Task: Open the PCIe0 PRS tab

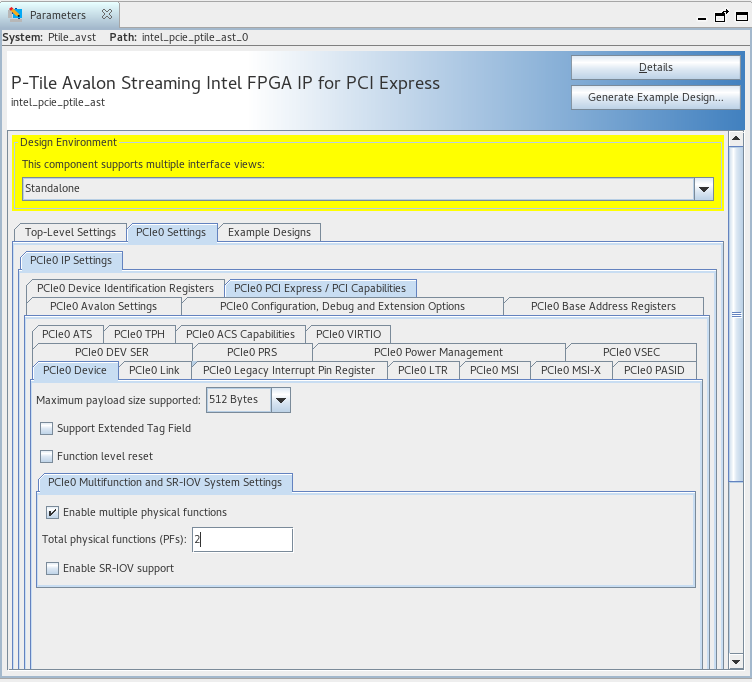Action: (x=252, y=353)
